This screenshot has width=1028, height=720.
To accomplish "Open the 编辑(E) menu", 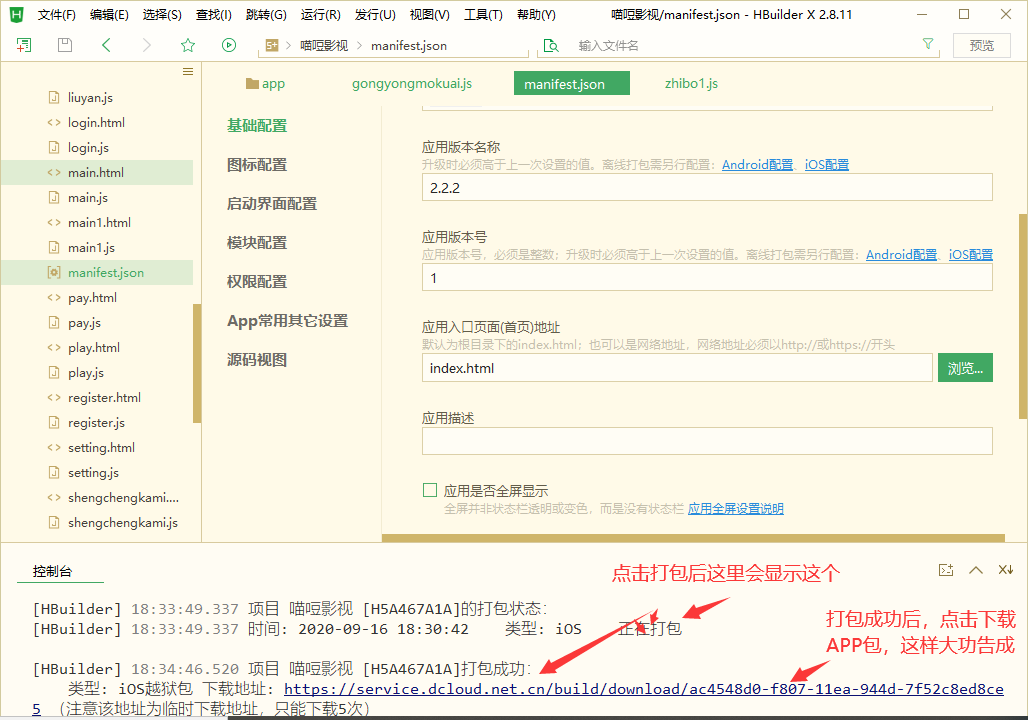I will click(x=109, y=14).
